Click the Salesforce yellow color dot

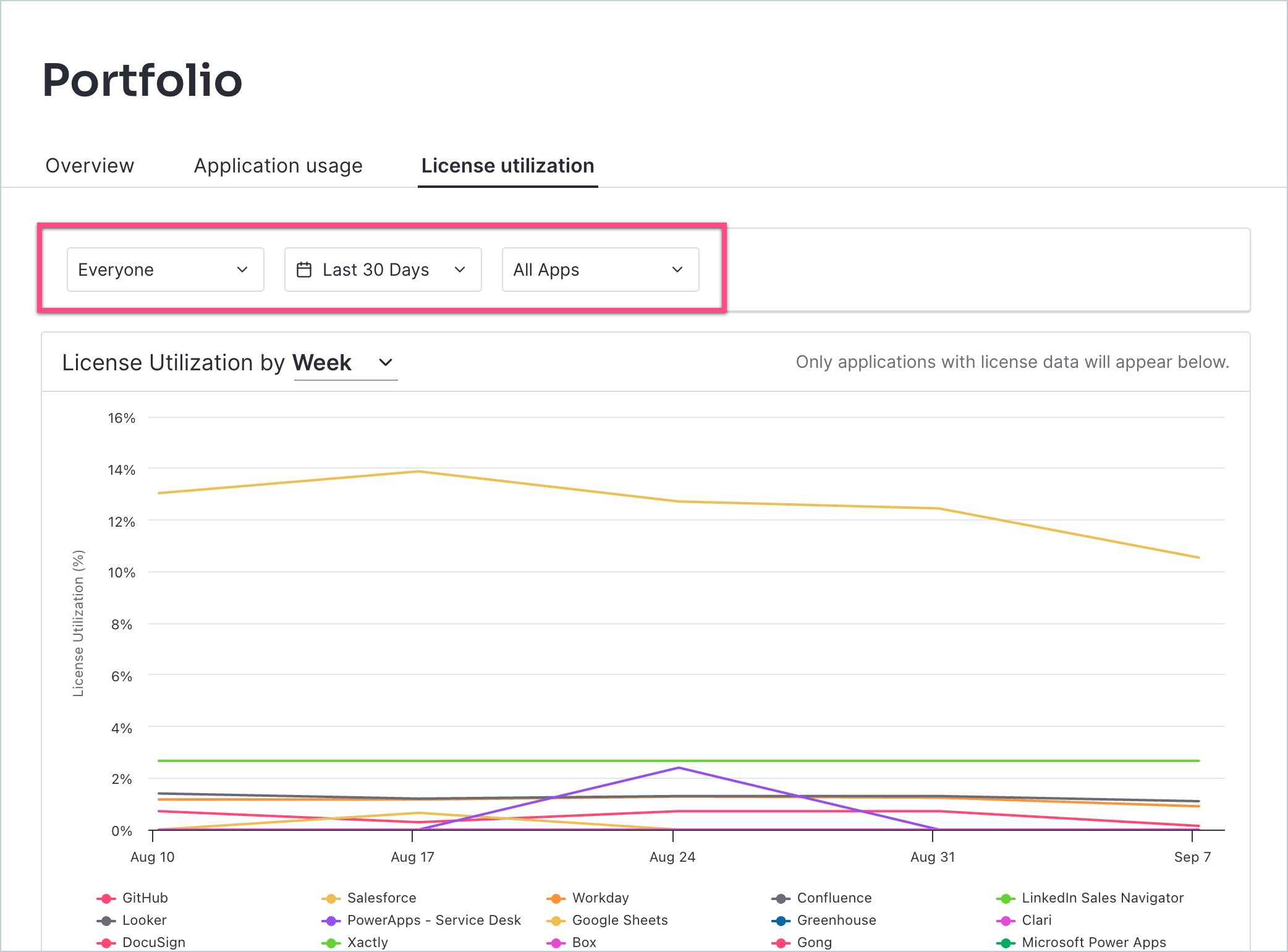pos(332,898)
